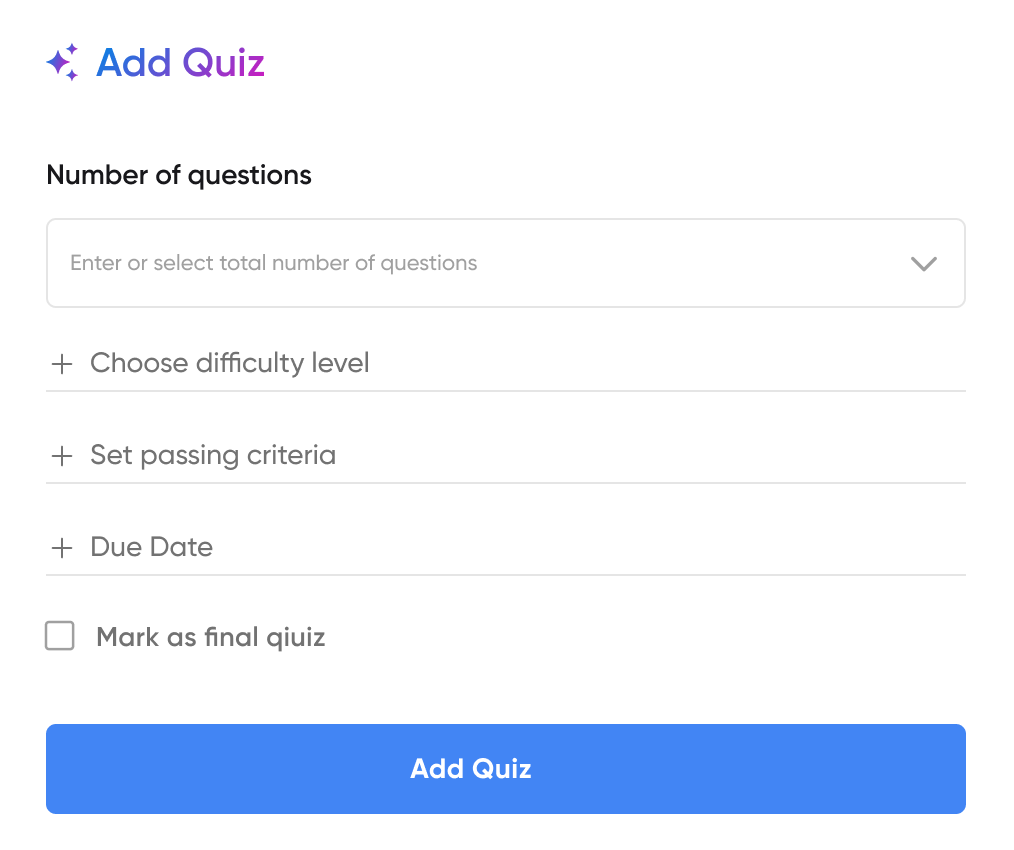
Task: Select the "Due Date" label text
Action: pyautogui.click(x=151, y=547)
